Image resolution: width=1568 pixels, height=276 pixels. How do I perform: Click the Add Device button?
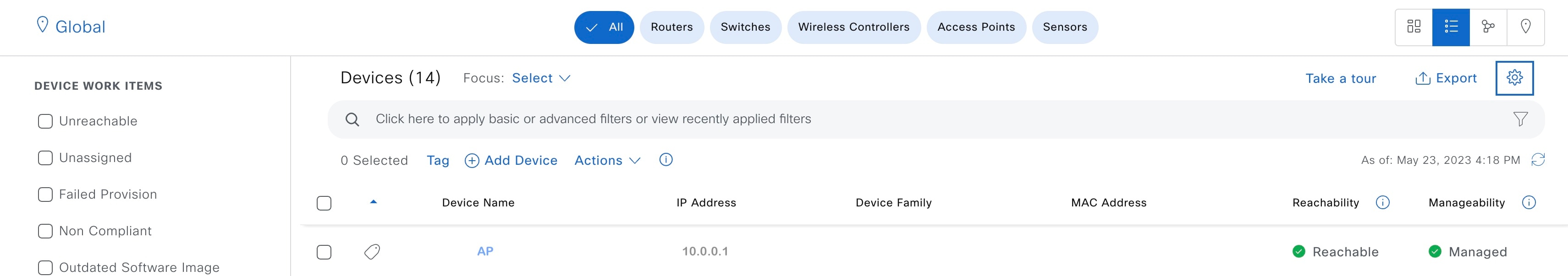point(511,161)
